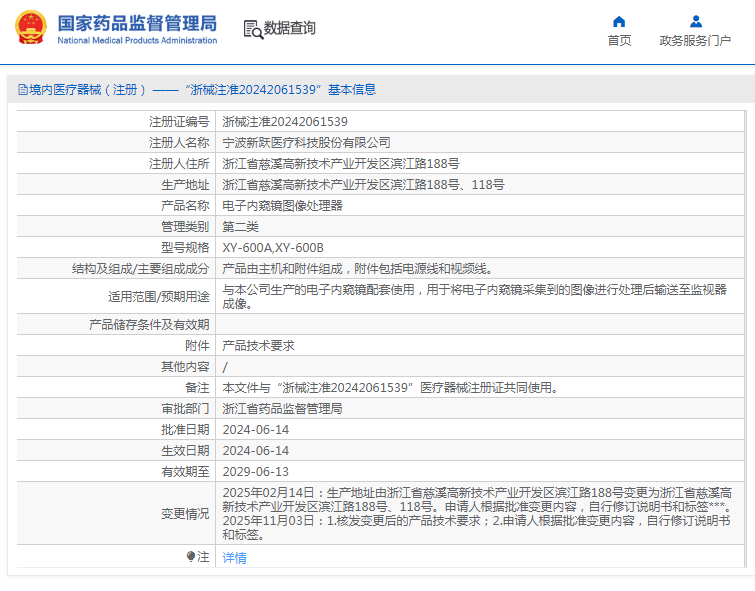Viewport: 755px width, 591px height.
Task: Open the 详情 link
Action: click(234, 558)
